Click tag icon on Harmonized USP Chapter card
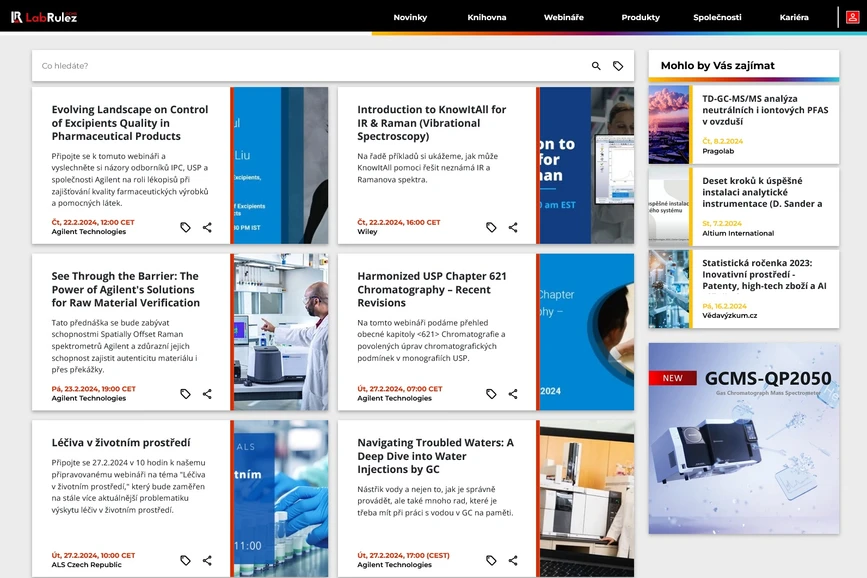867x578 pixels. [491, 394]
